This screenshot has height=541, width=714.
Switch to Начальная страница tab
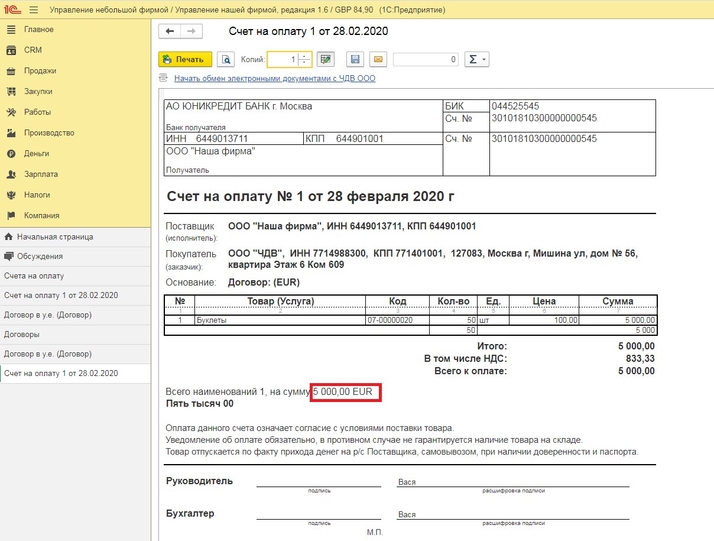pos(55,237)
